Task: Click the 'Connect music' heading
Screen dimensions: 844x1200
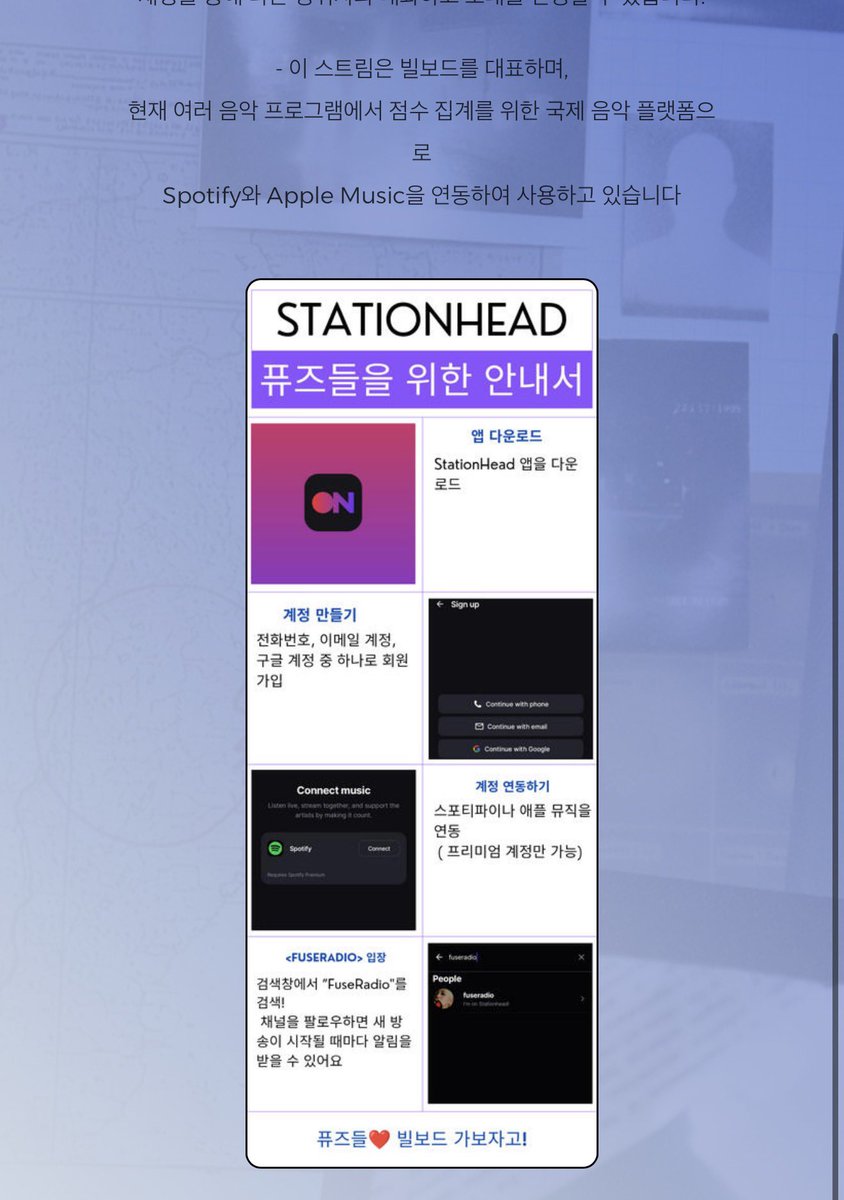Action: click(333, 790)
